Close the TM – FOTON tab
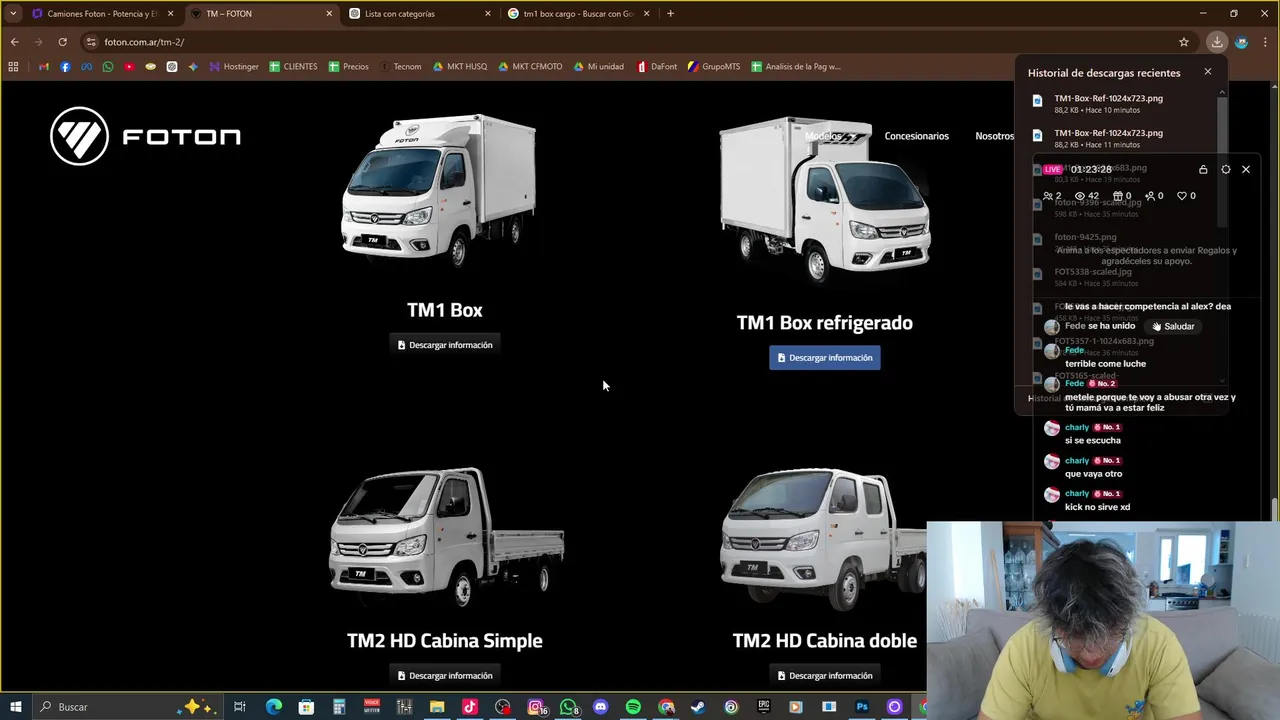The image size is (1280, 720). click(329, 14)
